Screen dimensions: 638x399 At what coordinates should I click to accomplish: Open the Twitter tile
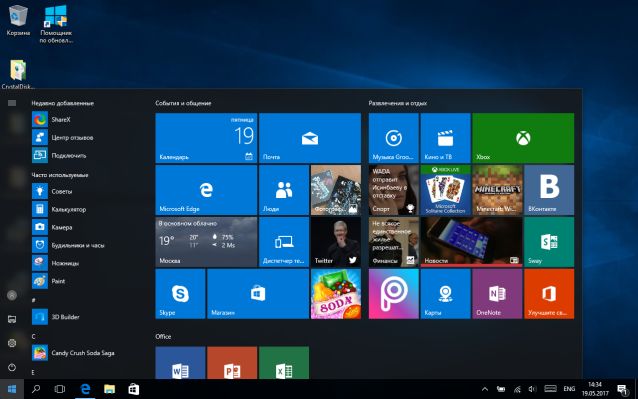coord(336,242)
